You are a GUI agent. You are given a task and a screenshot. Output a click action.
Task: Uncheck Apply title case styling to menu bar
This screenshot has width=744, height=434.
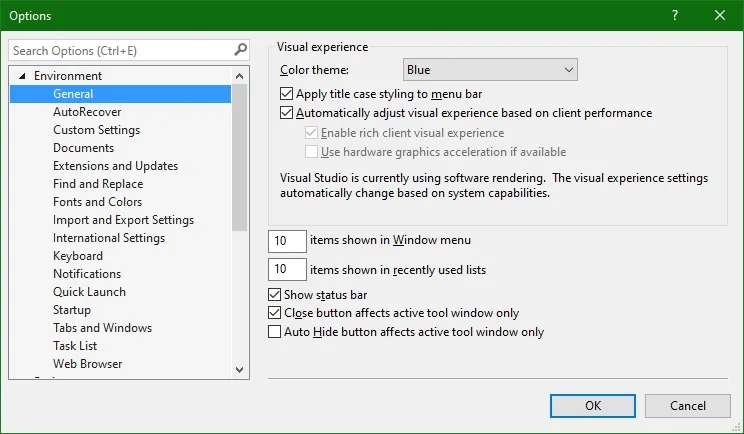coord(286,94)
